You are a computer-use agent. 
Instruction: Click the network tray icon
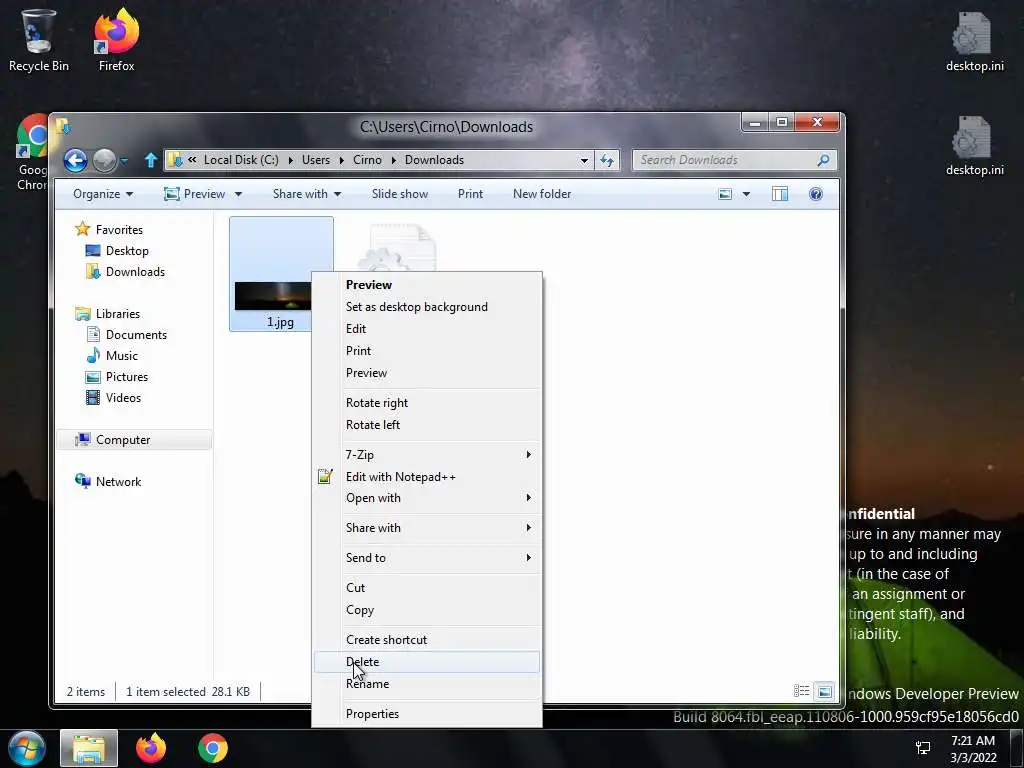coord(923,748)
